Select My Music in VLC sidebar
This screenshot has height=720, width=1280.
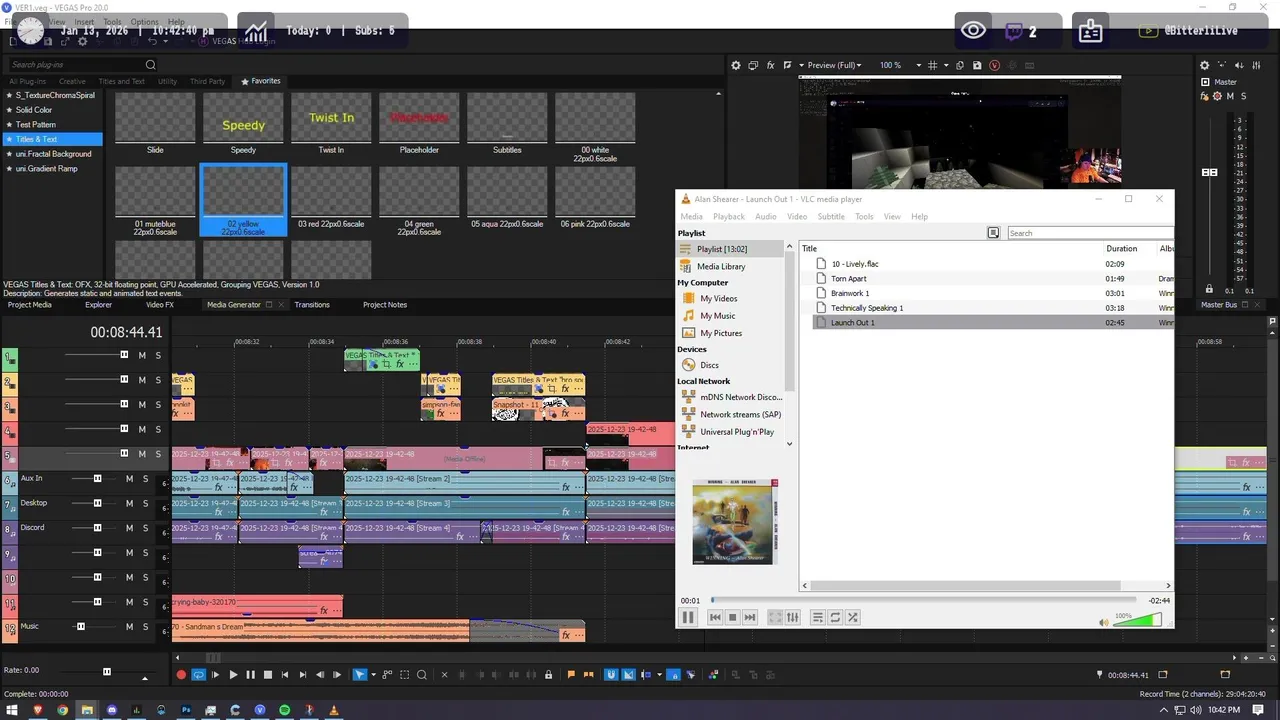click(717, 315)
